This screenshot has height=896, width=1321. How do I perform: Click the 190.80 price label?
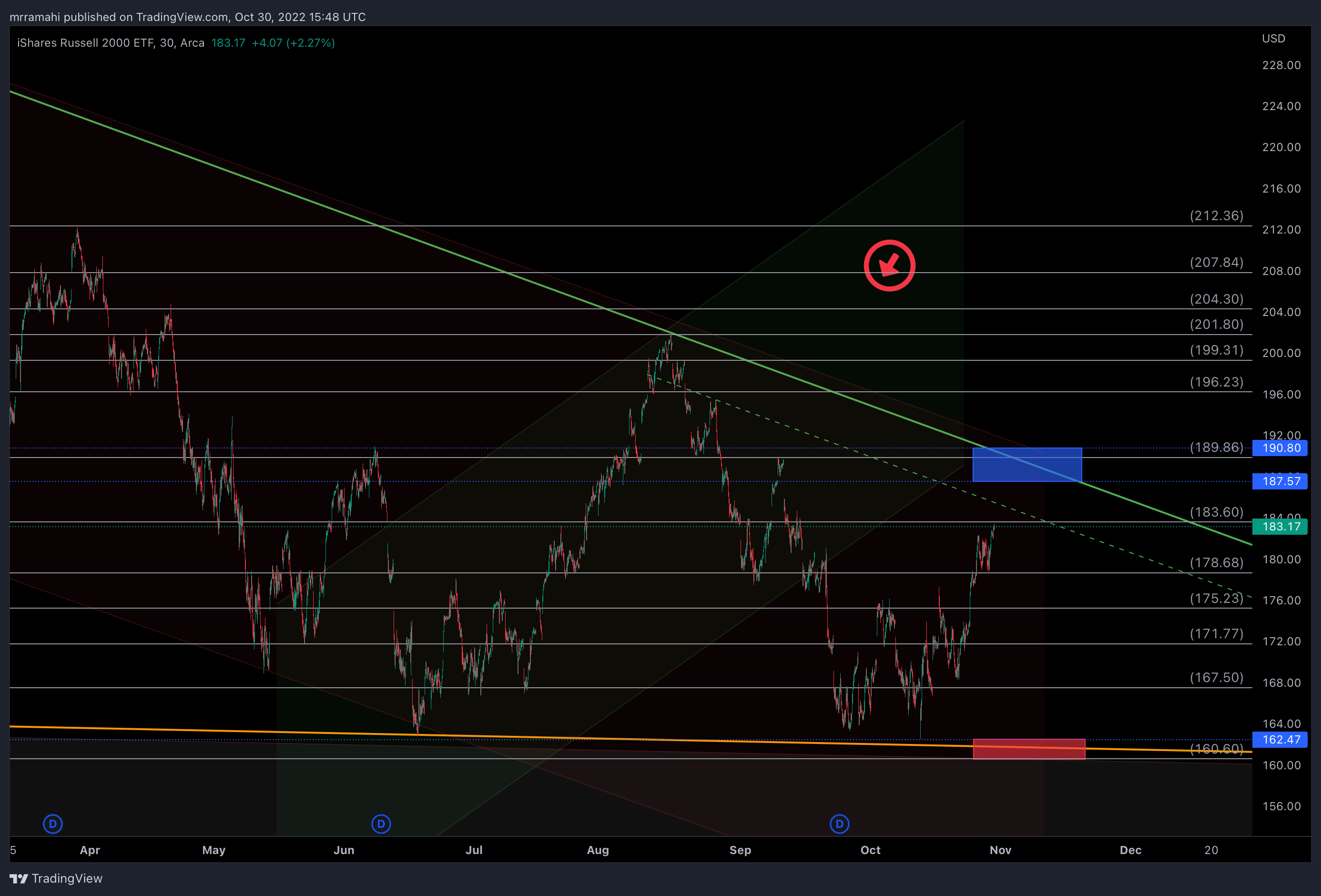coord(1280,448)
